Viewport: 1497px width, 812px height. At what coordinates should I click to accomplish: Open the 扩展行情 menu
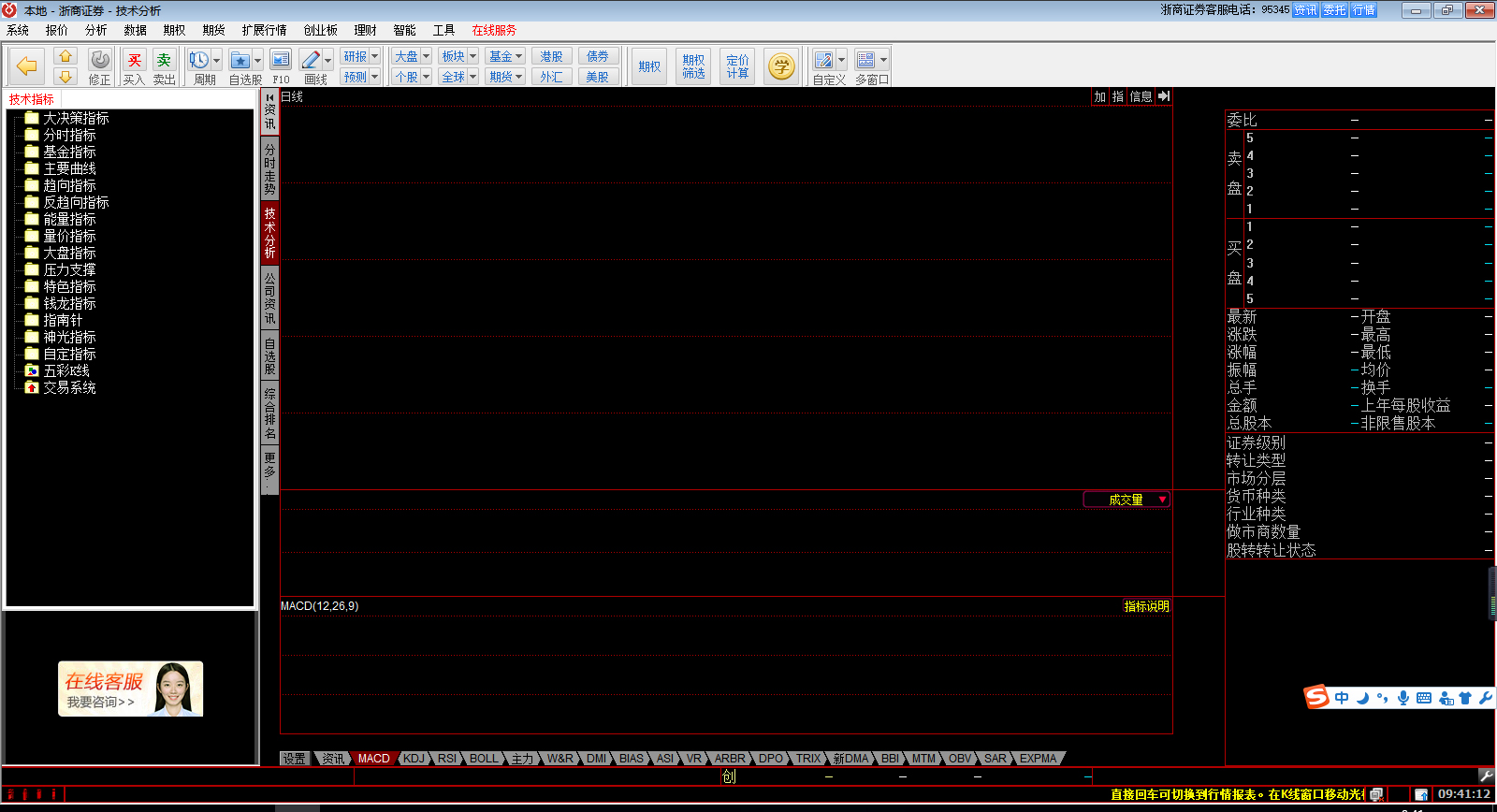pyautogui.click(x=264, y=30)
